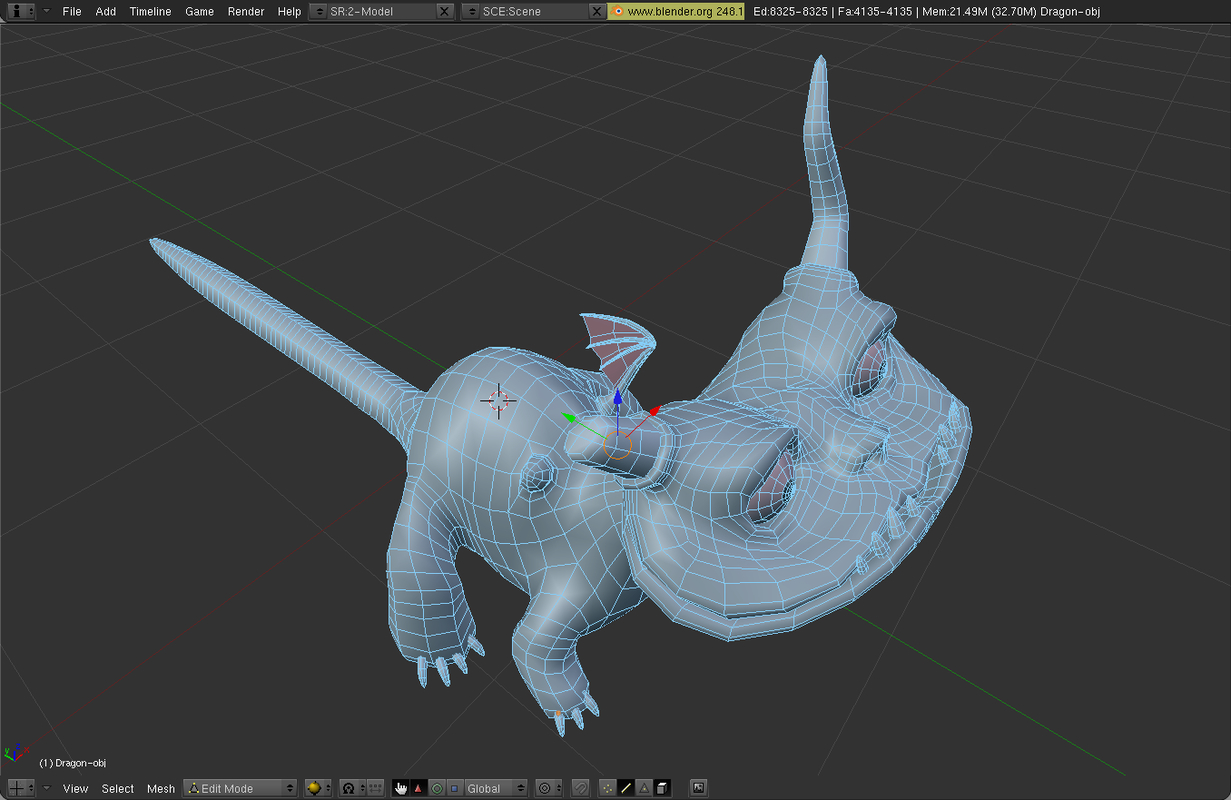The height and width of the screenshot is (800, 1231).
Task: Click the www.blender.org 248.1 link
Action: 676,11
